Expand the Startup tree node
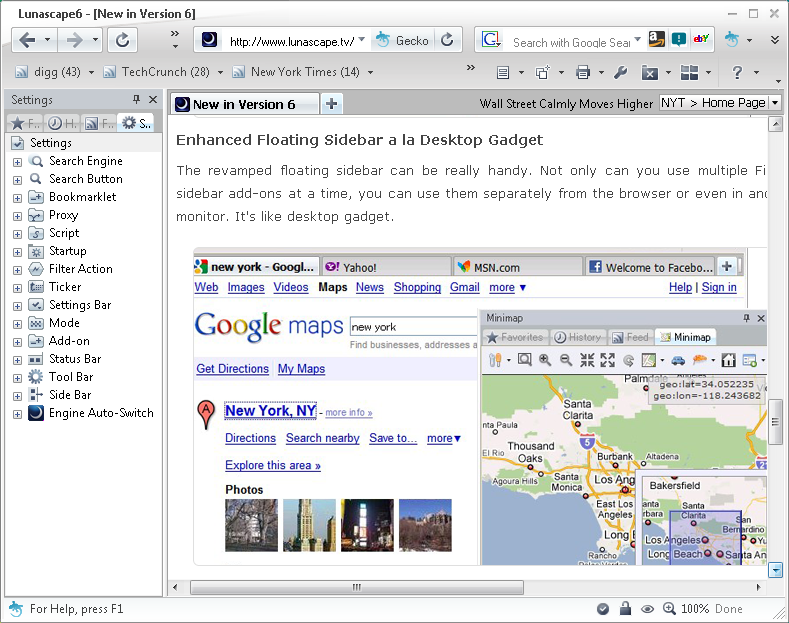 click(17, 252)
